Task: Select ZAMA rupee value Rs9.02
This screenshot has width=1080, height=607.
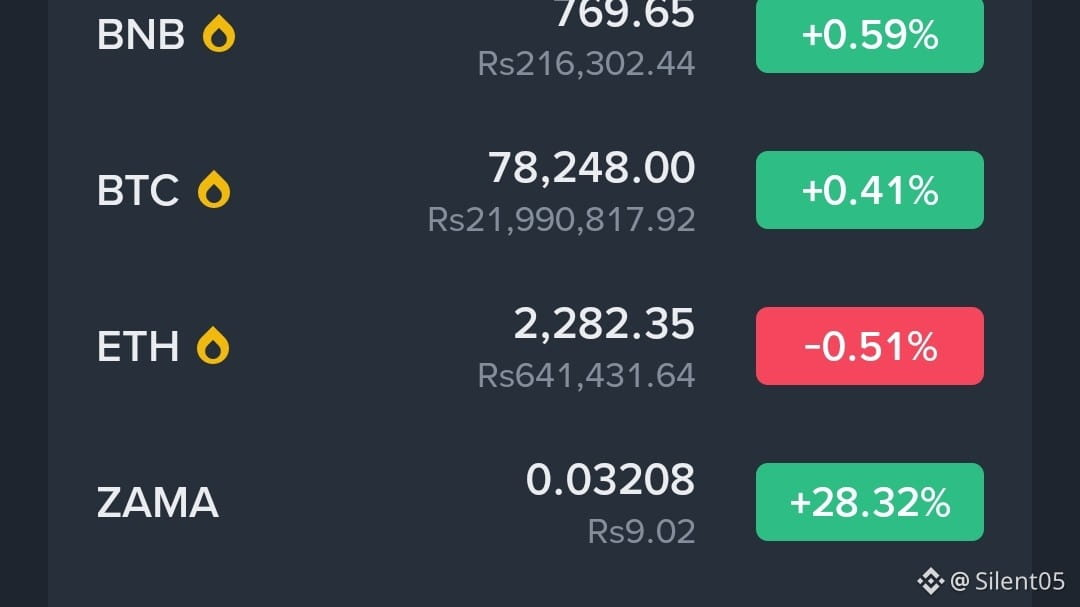Action: [x=641, y=531]
